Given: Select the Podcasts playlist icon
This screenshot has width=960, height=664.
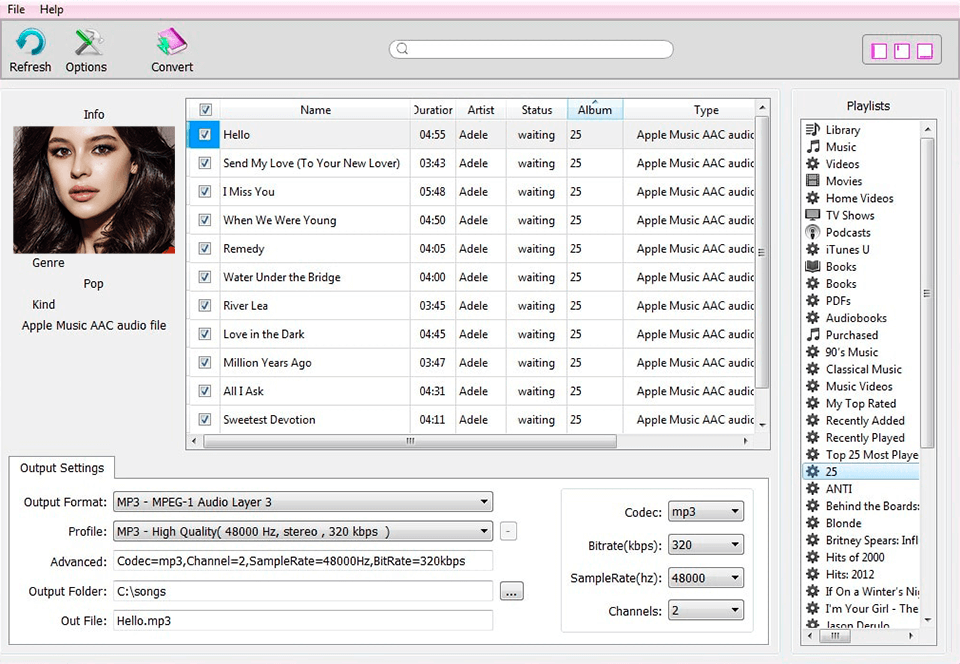Looking at the screenshot, I should (x=814, y=232).
